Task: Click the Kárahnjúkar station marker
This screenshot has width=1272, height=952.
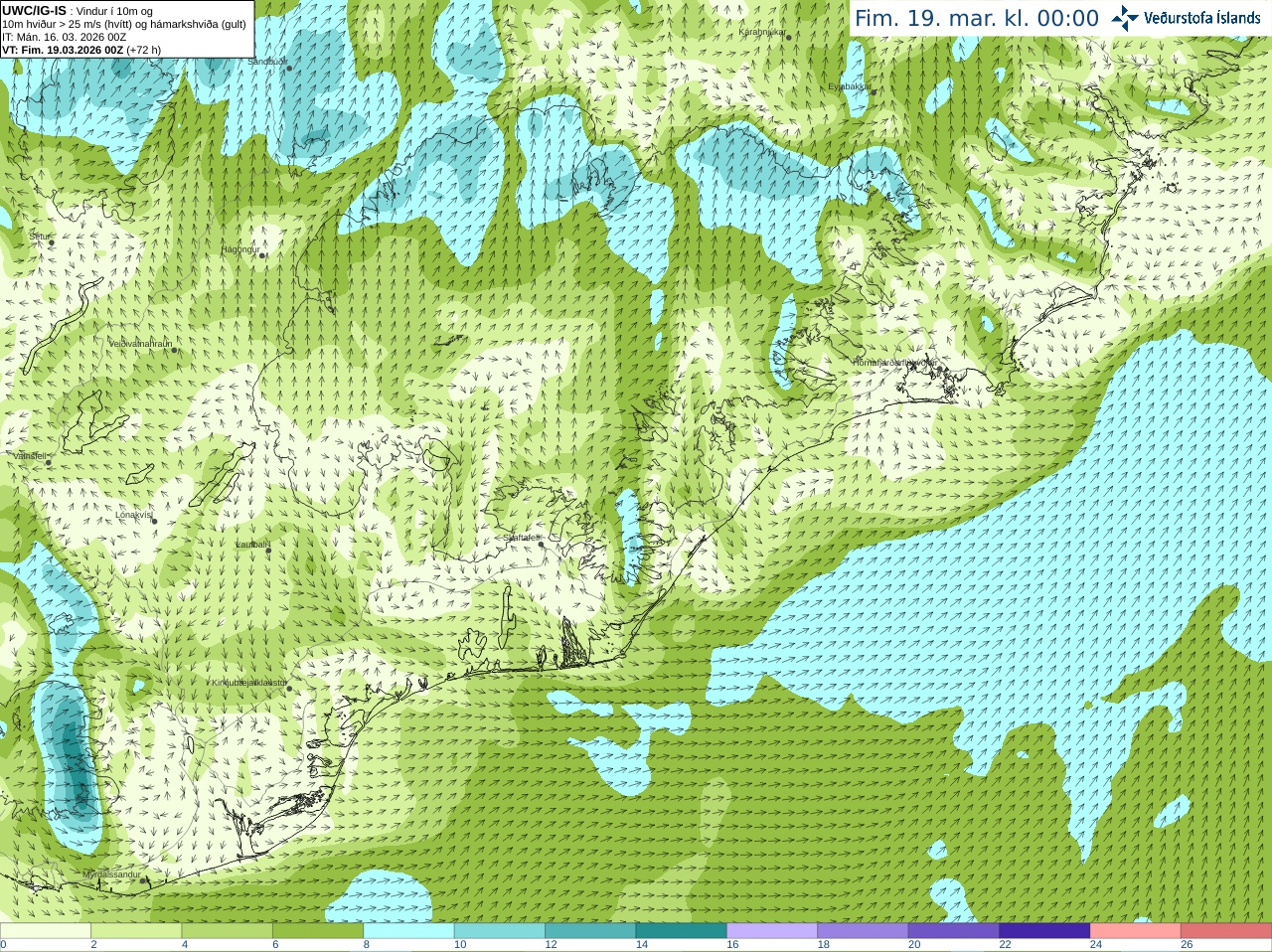Action: click(789, 37)
